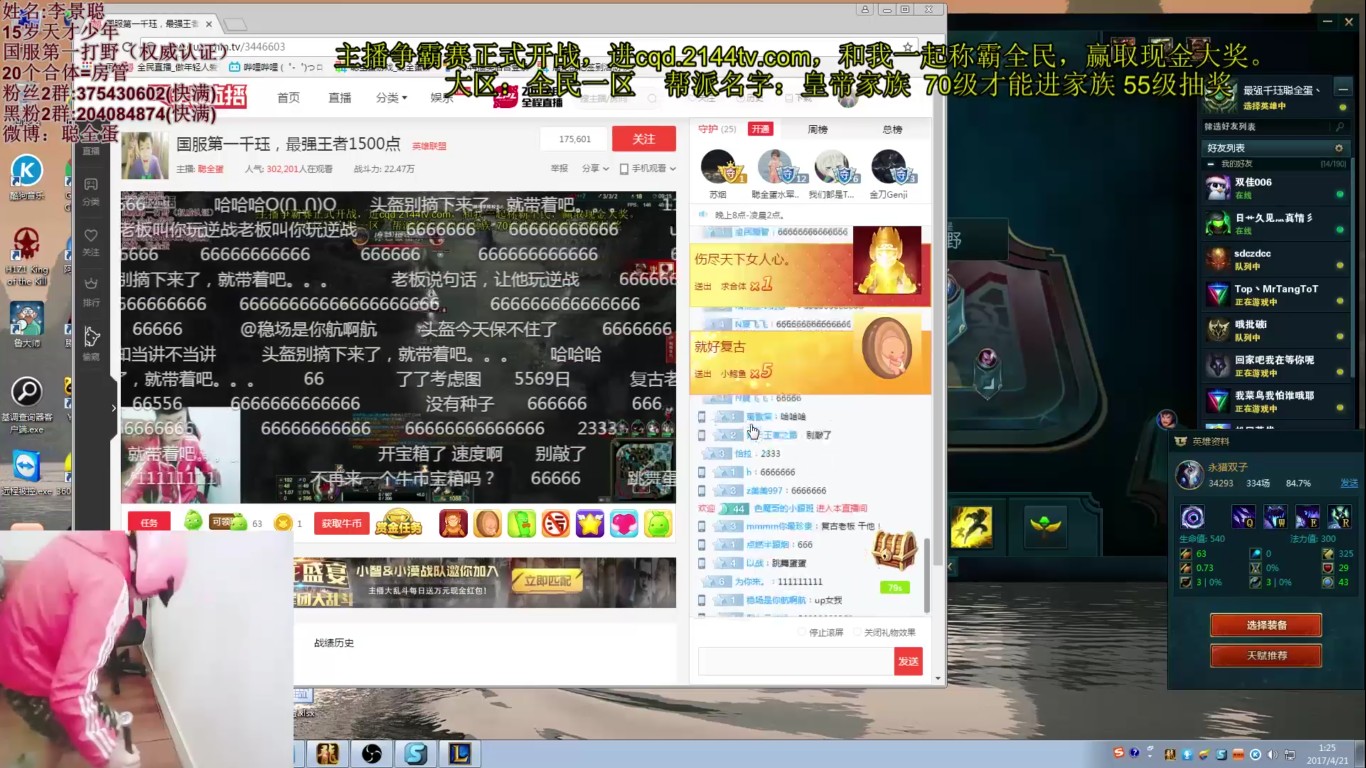This screenshot has width=1366, height=768.
Task: Open 排行 in the left sidebar
Action: (x=91, y=292)
